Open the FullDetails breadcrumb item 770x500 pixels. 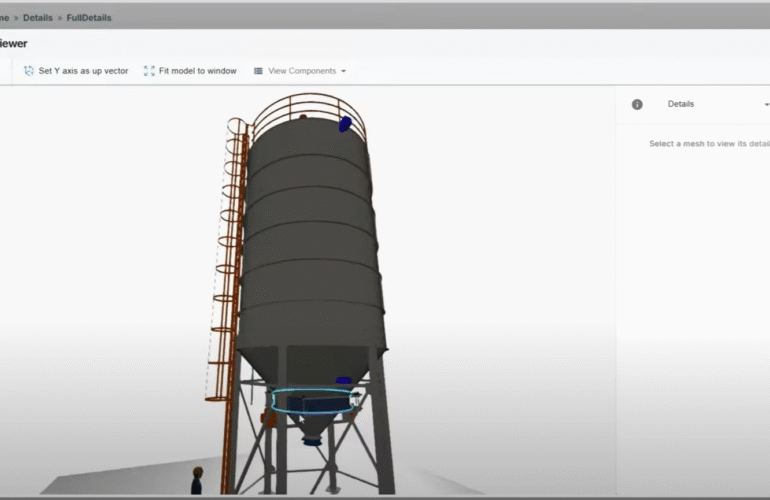pos(89,17)
